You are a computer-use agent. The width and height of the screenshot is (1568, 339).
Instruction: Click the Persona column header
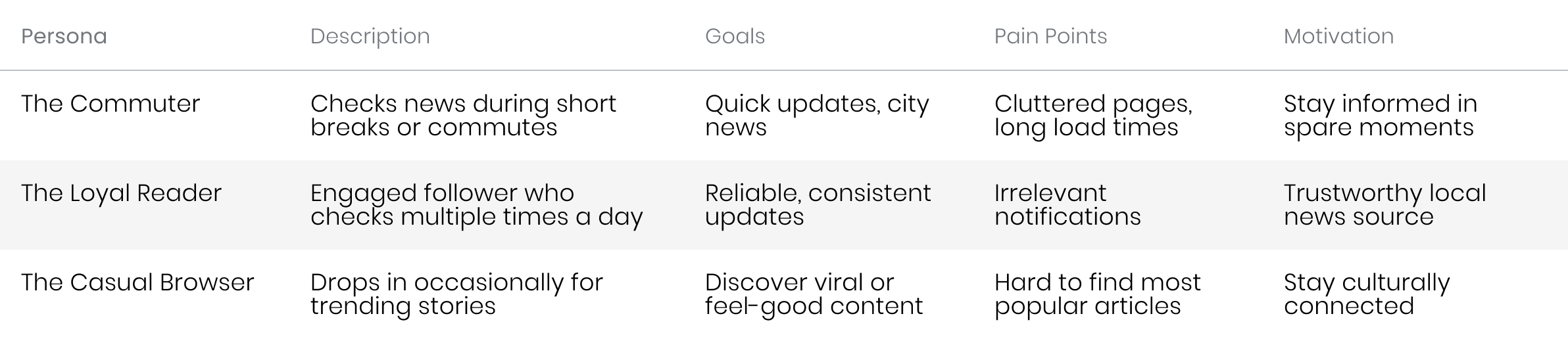[x=64, y=35]
